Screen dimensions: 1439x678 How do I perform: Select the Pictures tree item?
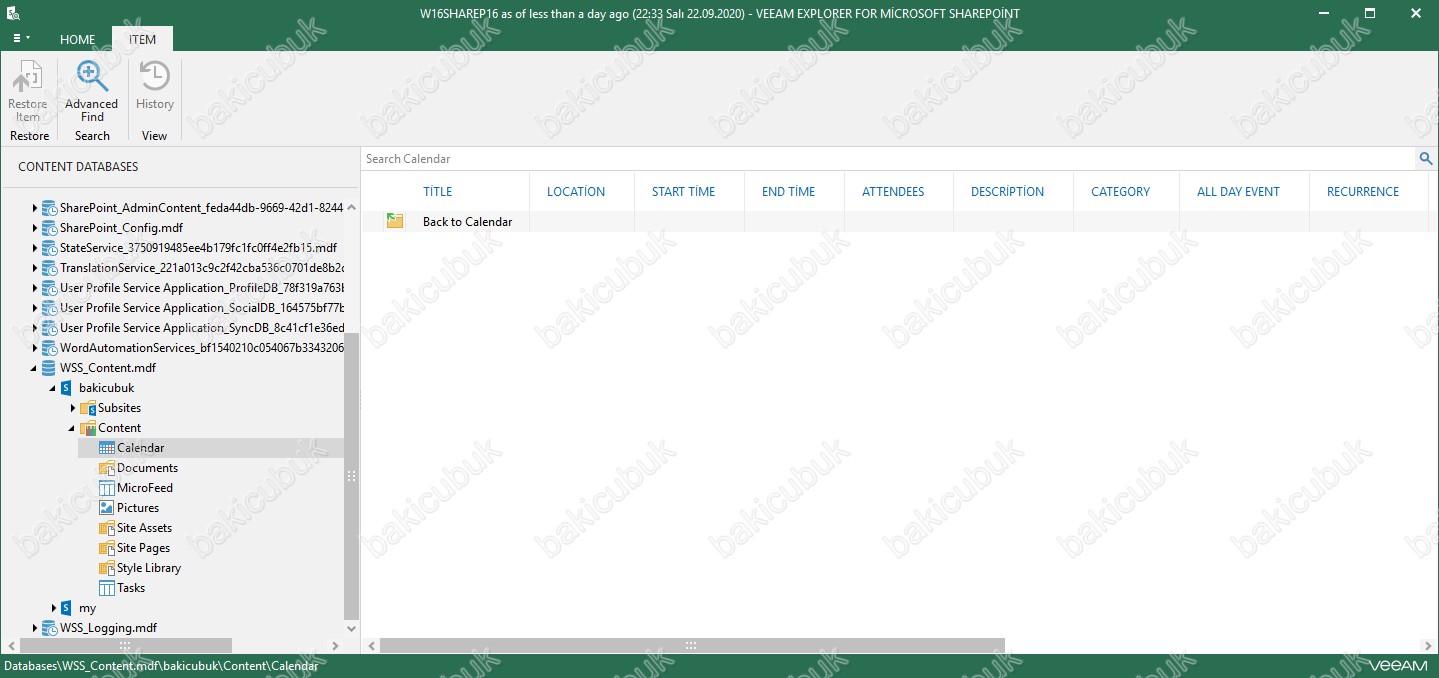pyautogui.click(x=138, y=508)
